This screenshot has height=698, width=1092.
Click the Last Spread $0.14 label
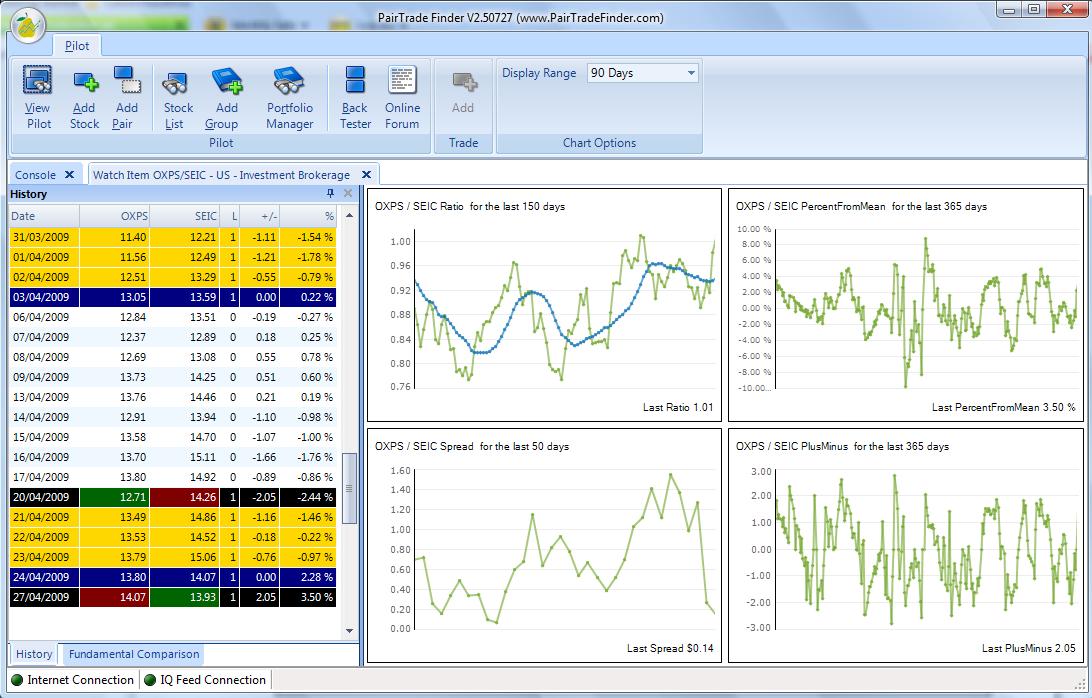click(670, 649)
